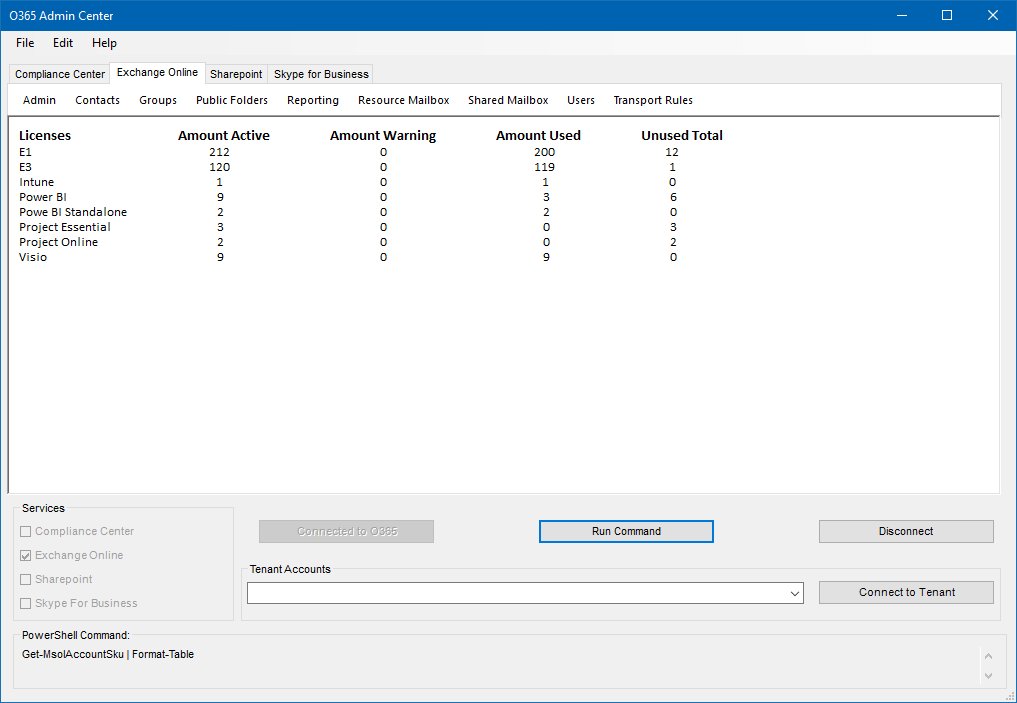Open the File menu

coord(24,43)
